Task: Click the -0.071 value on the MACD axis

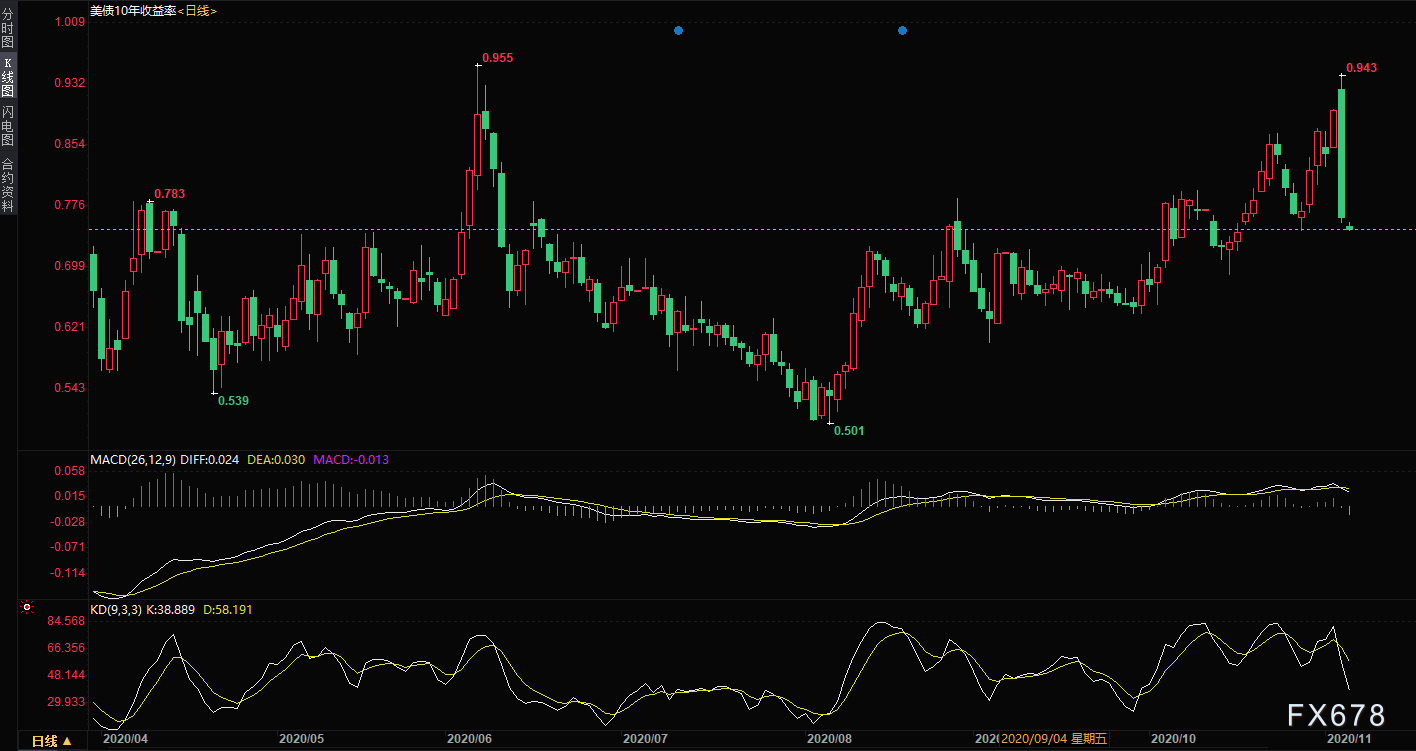Action: click(x=67, y=547)
